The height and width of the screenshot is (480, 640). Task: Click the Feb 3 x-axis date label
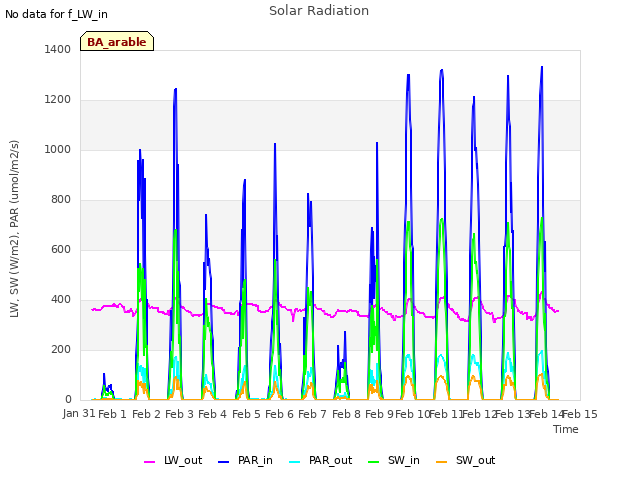click(x=179, y=414)
